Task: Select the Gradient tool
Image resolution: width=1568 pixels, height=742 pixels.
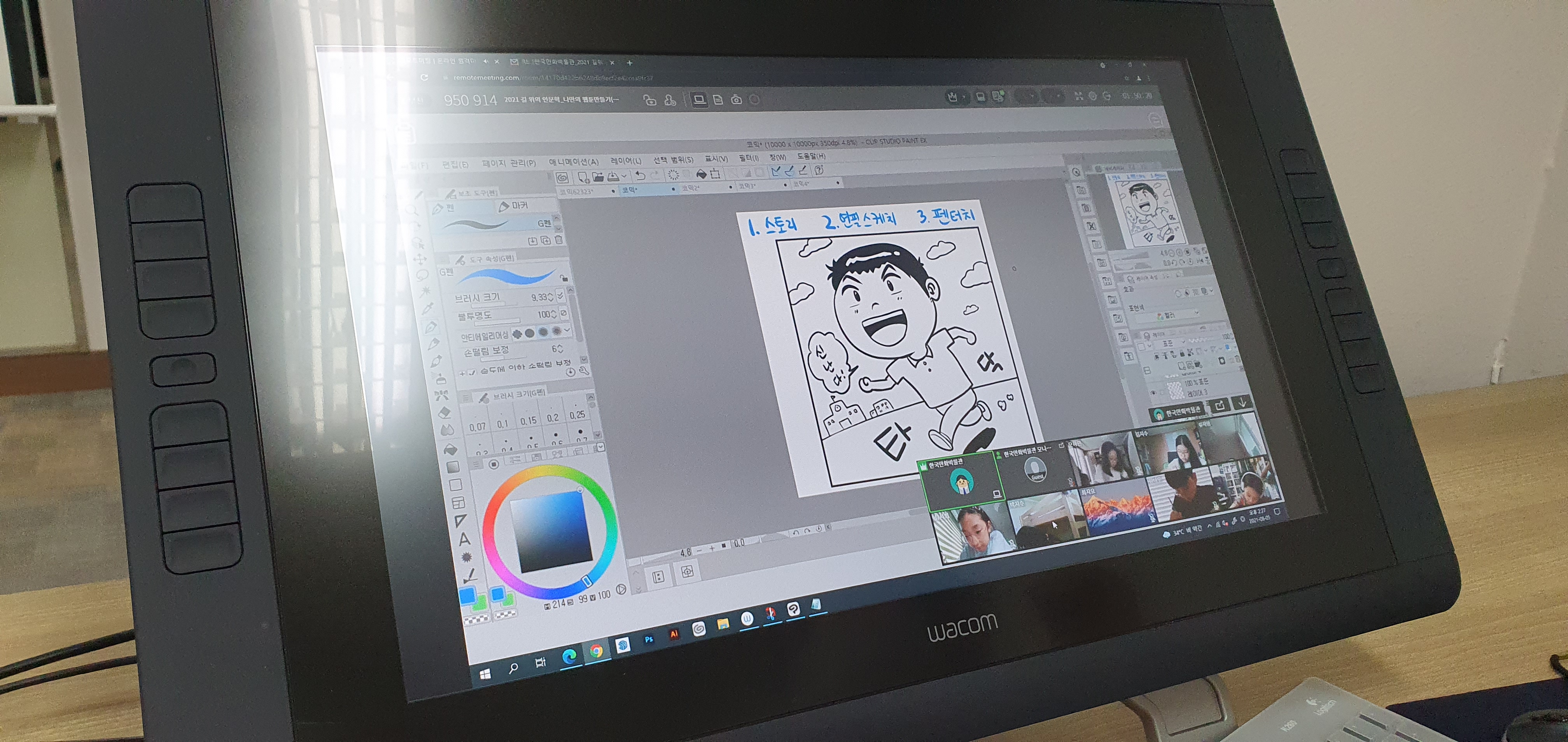Action: click(453, 467)
